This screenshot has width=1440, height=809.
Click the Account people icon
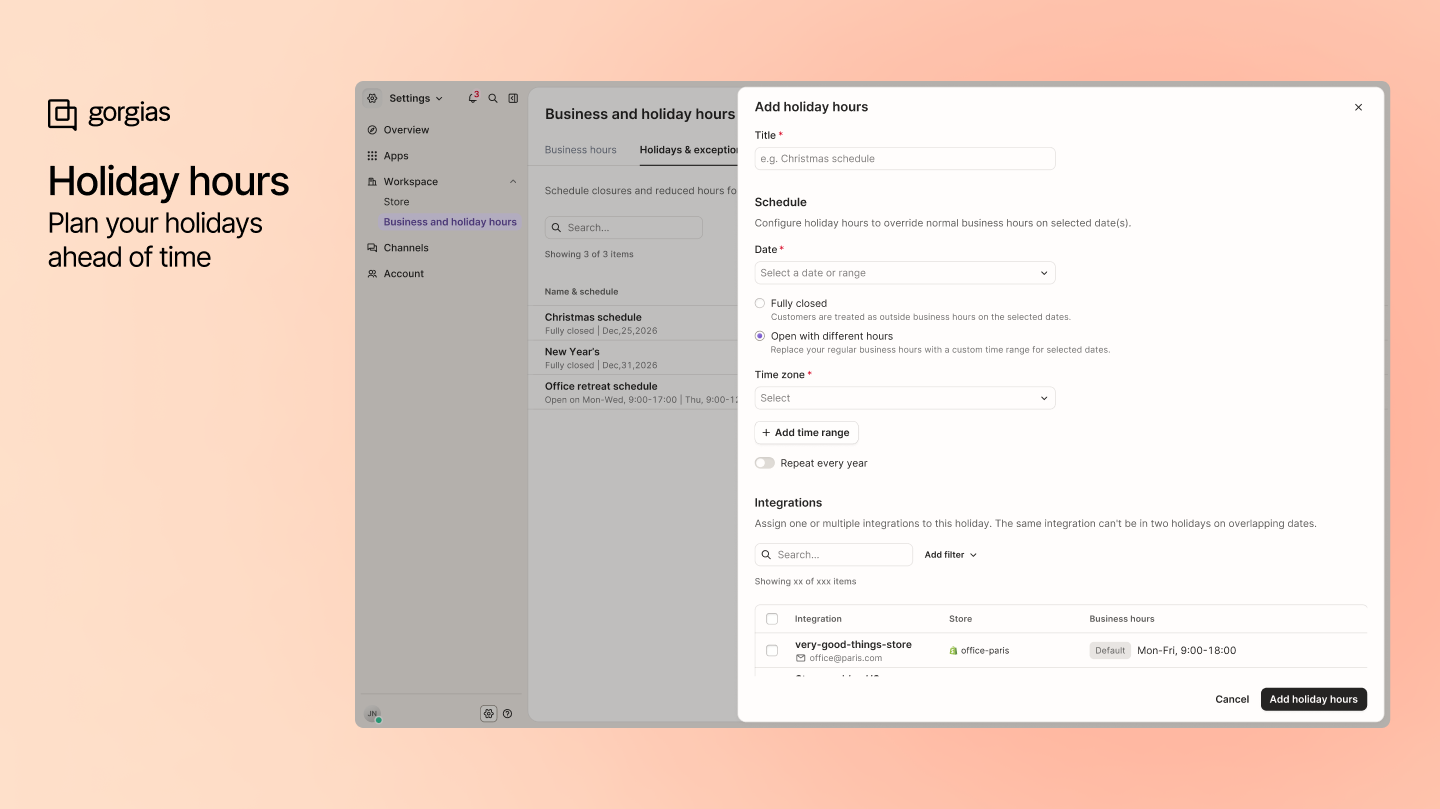(372, 274)
